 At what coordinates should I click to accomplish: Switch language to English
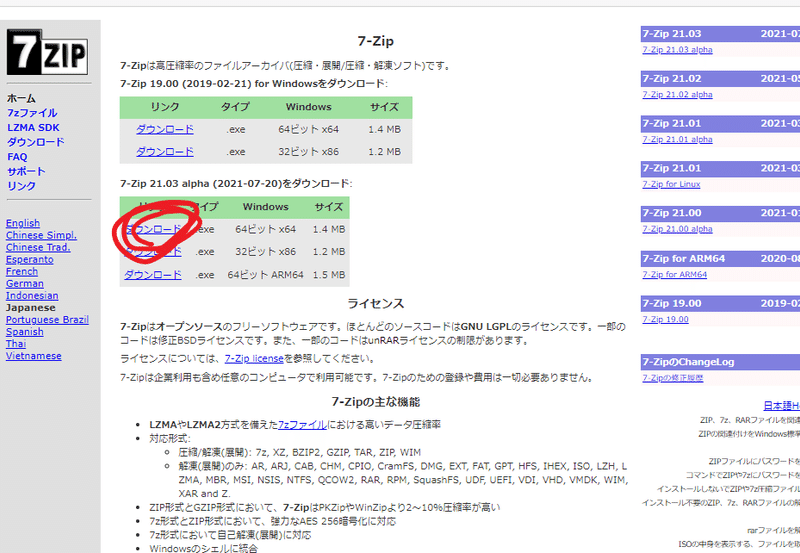pyautogui.click(x=23, y=223)
